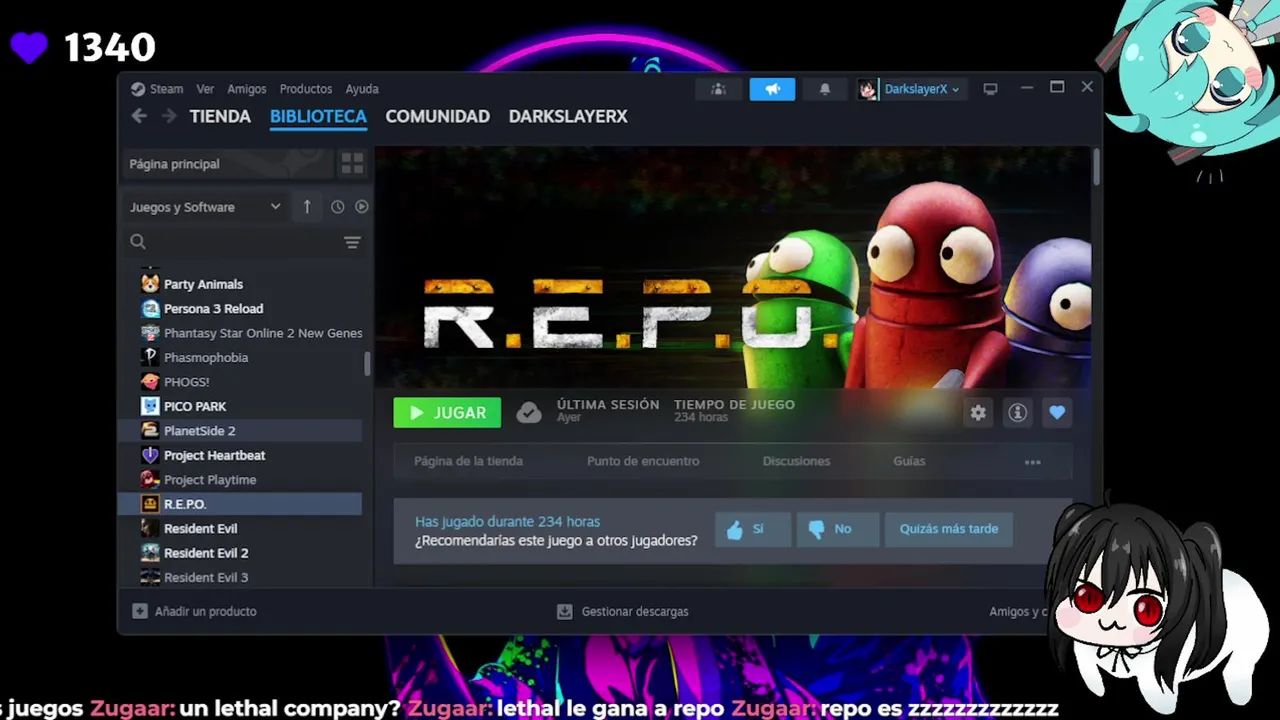
Task: Click Party Animals game icon
Action: click(150, 284)
